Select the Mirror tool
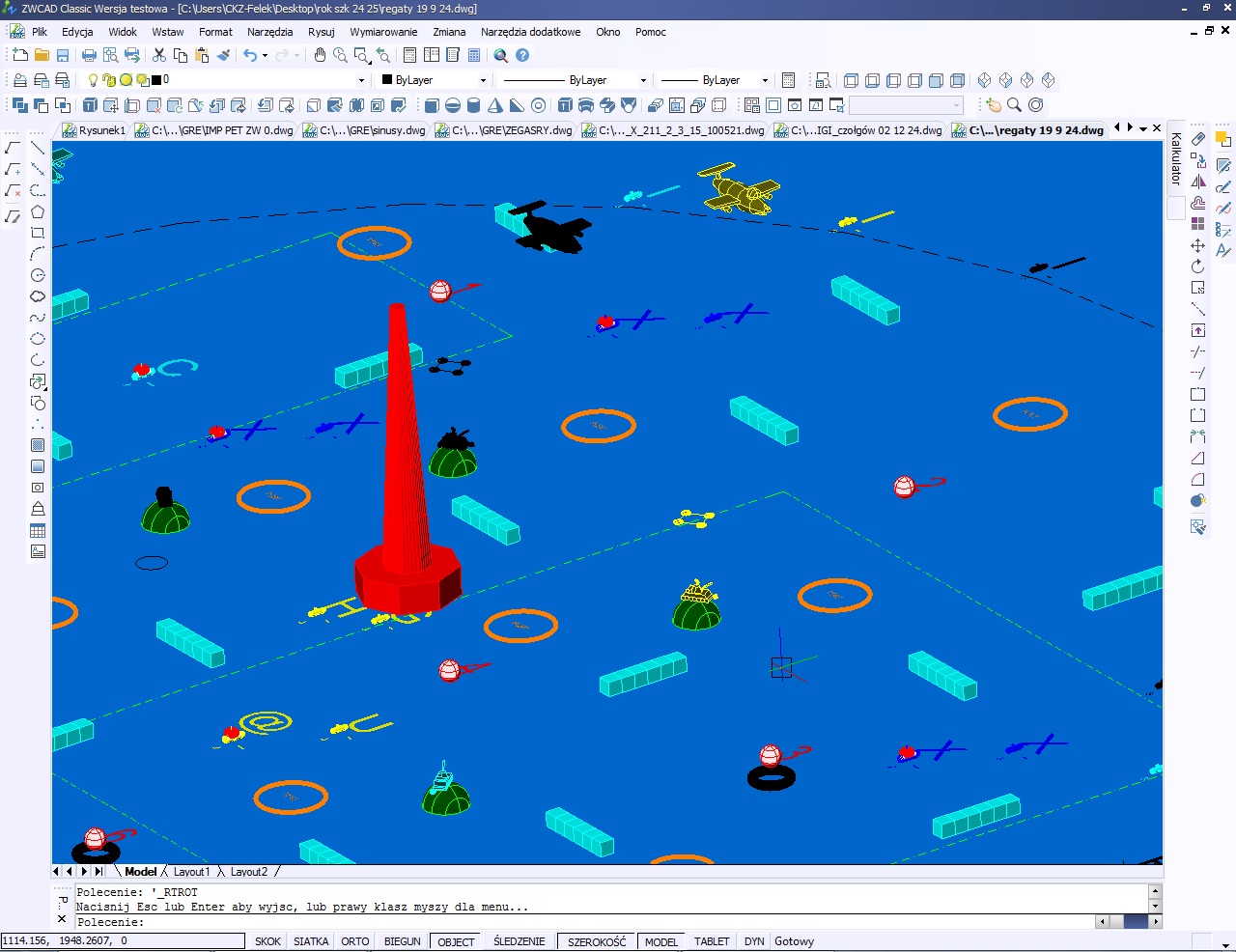This screenshot has width=1236, height=952. point(1198,182)
